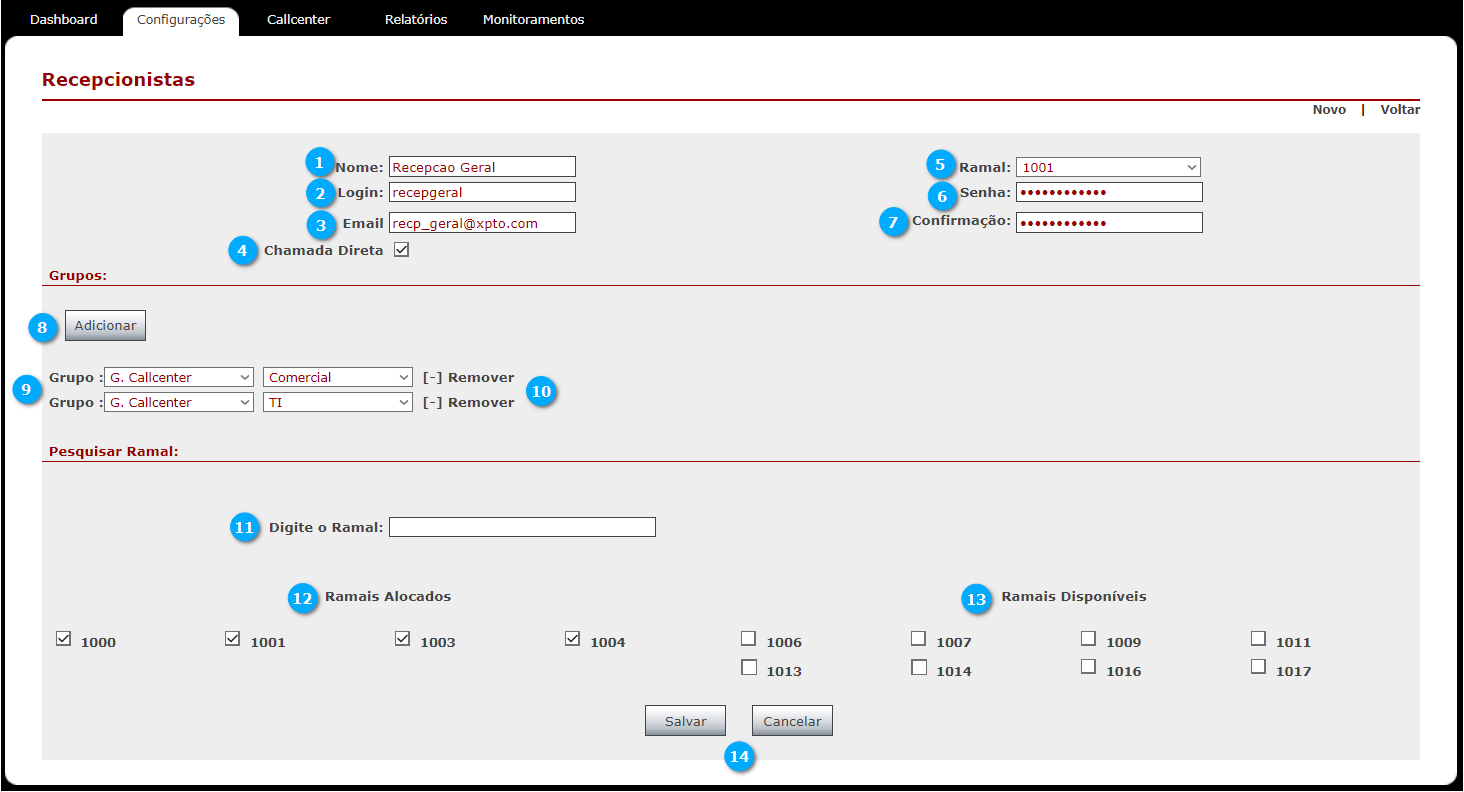Check available ramal 1007

tap(918, 638)
